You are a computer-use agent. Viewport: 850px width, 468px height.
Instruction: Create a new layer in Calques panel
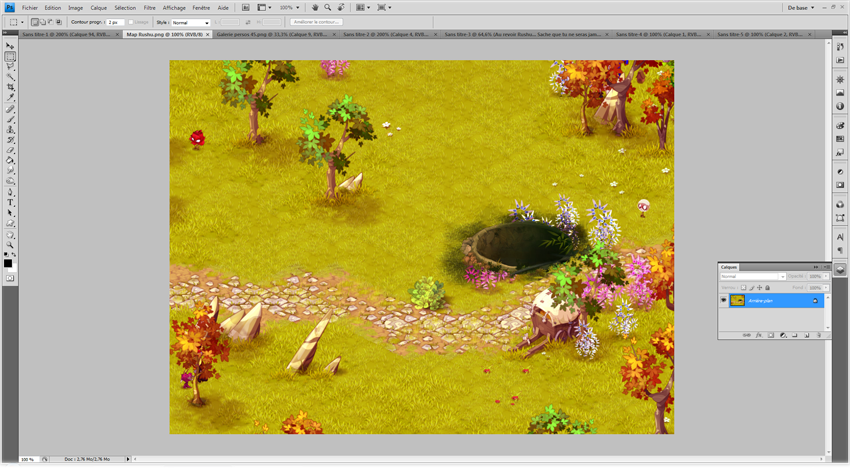(x=807, y=335)
